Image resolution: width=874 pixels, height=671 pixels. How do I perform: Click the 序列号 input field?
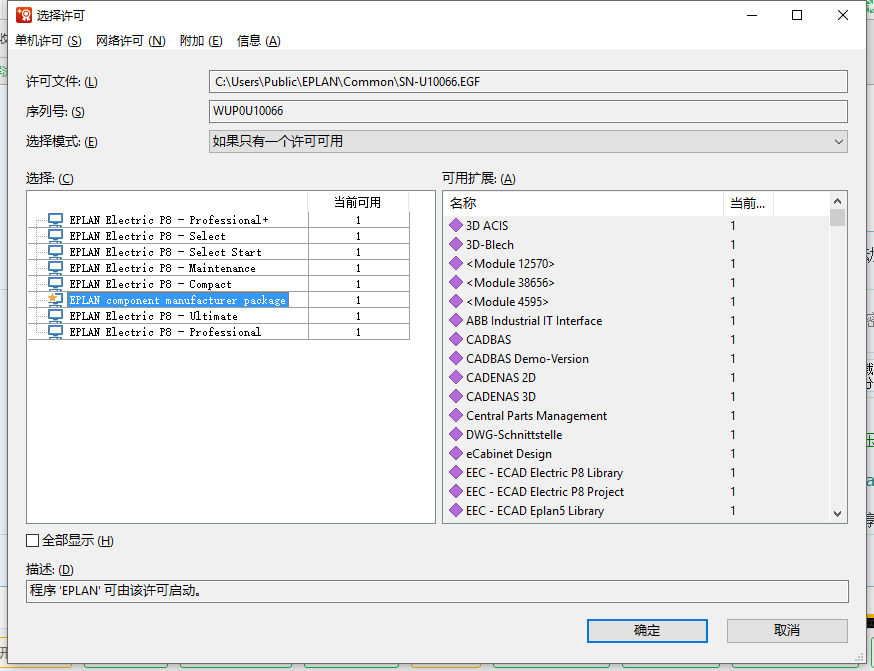528,111
